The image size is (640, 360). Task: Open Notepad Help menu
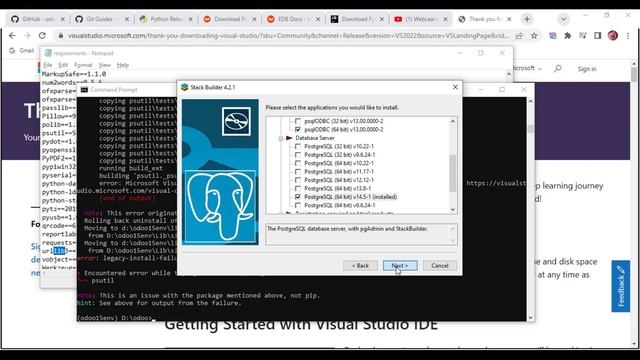(122, 65)
